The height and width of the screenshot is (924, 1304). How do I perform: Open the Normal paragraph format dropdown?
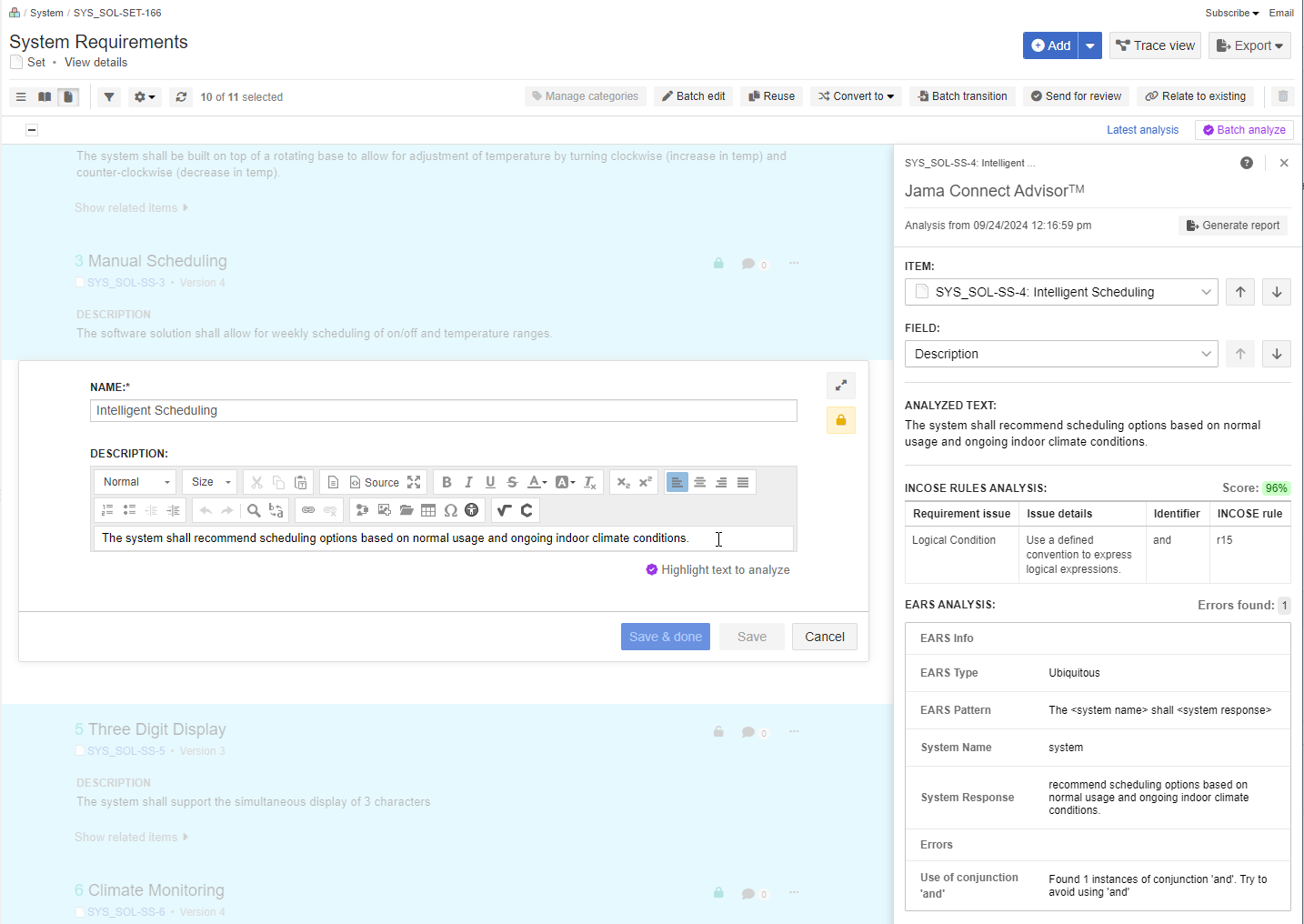pos(135,482)
